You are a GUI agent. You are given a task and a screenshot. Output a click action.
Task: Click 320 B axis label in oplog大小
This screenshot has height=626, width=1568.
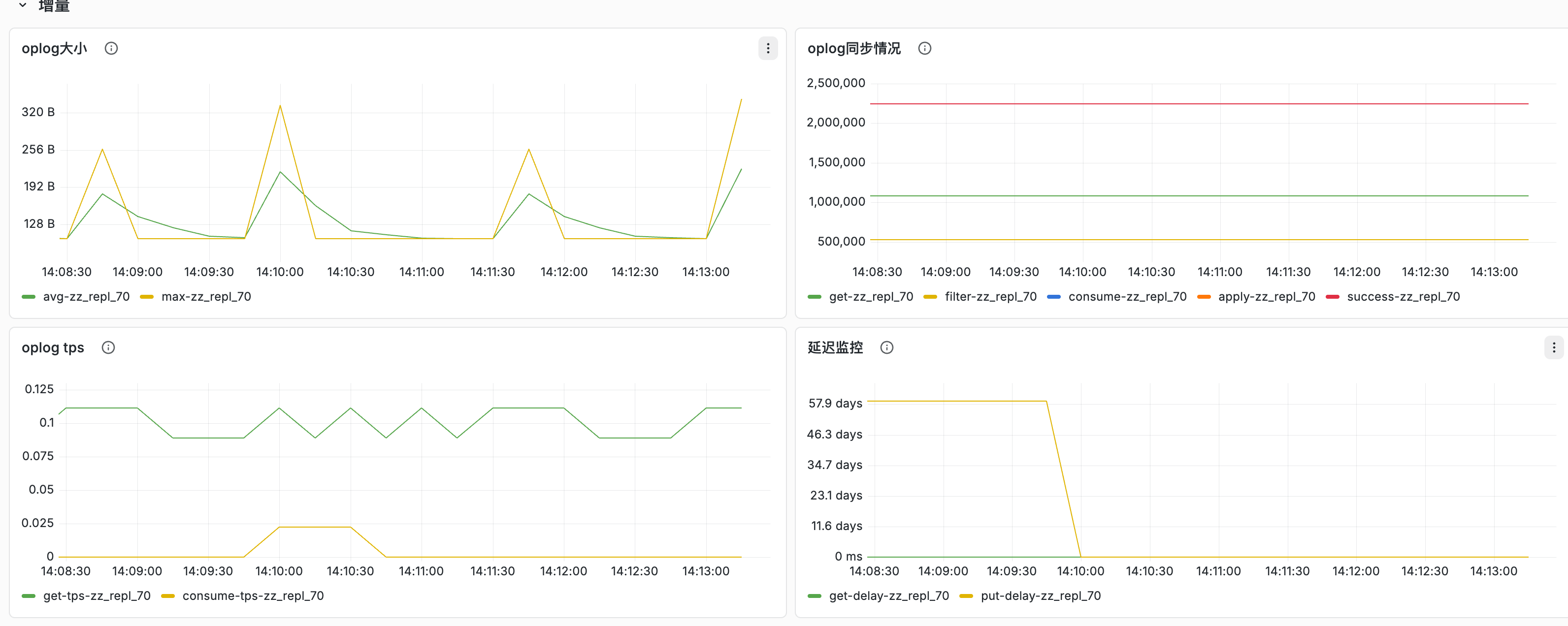(x=38, y=112)
